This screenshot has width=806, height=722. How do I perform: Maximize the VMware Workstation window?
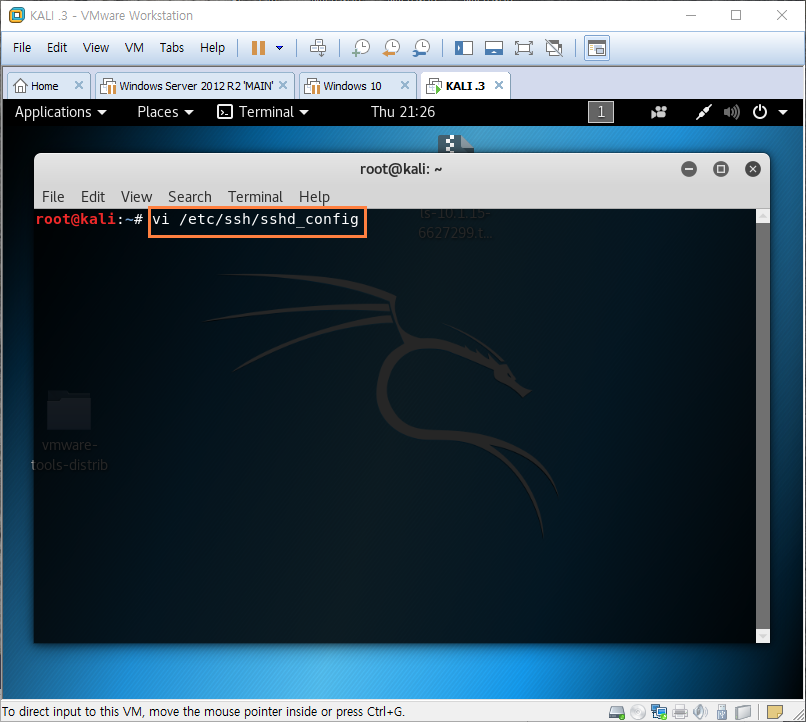[736, 15]
